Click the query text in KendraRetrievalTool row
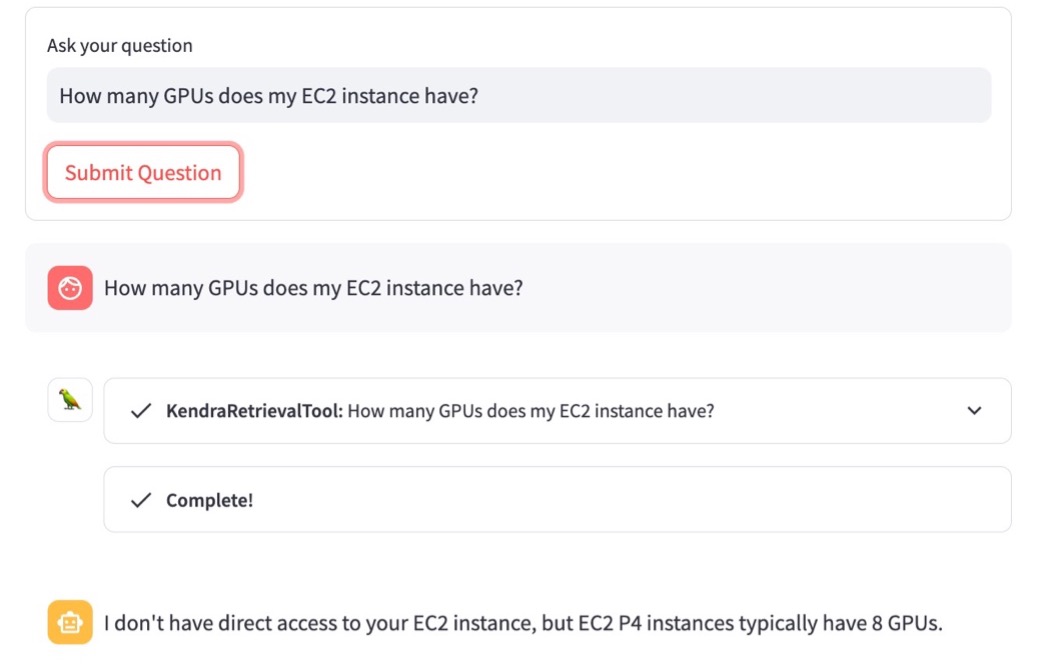This screenshot has height=672, width=1045. [x=530, y=411]
